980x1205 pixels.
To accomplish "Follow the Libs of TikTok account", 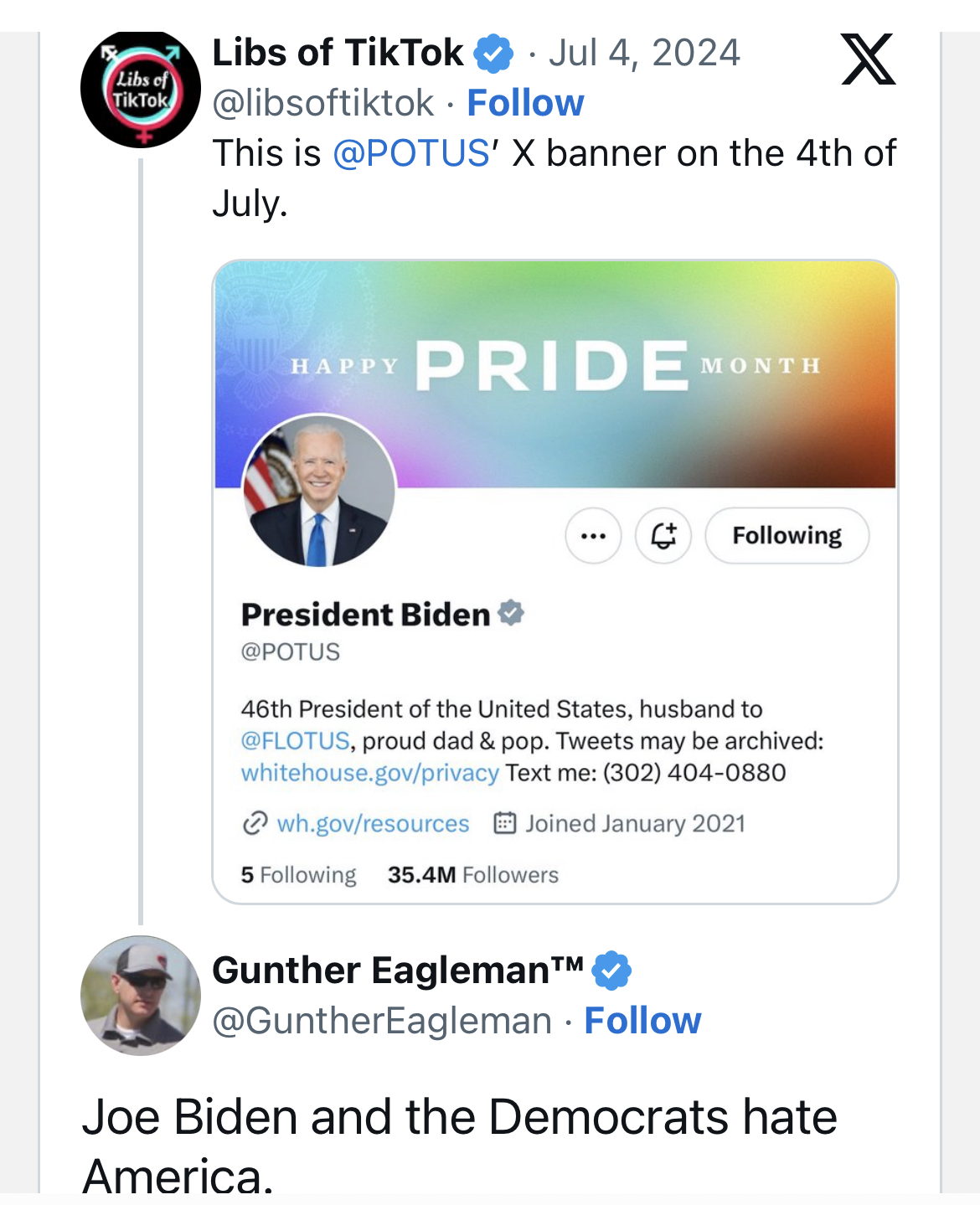I will coord(525,103).
